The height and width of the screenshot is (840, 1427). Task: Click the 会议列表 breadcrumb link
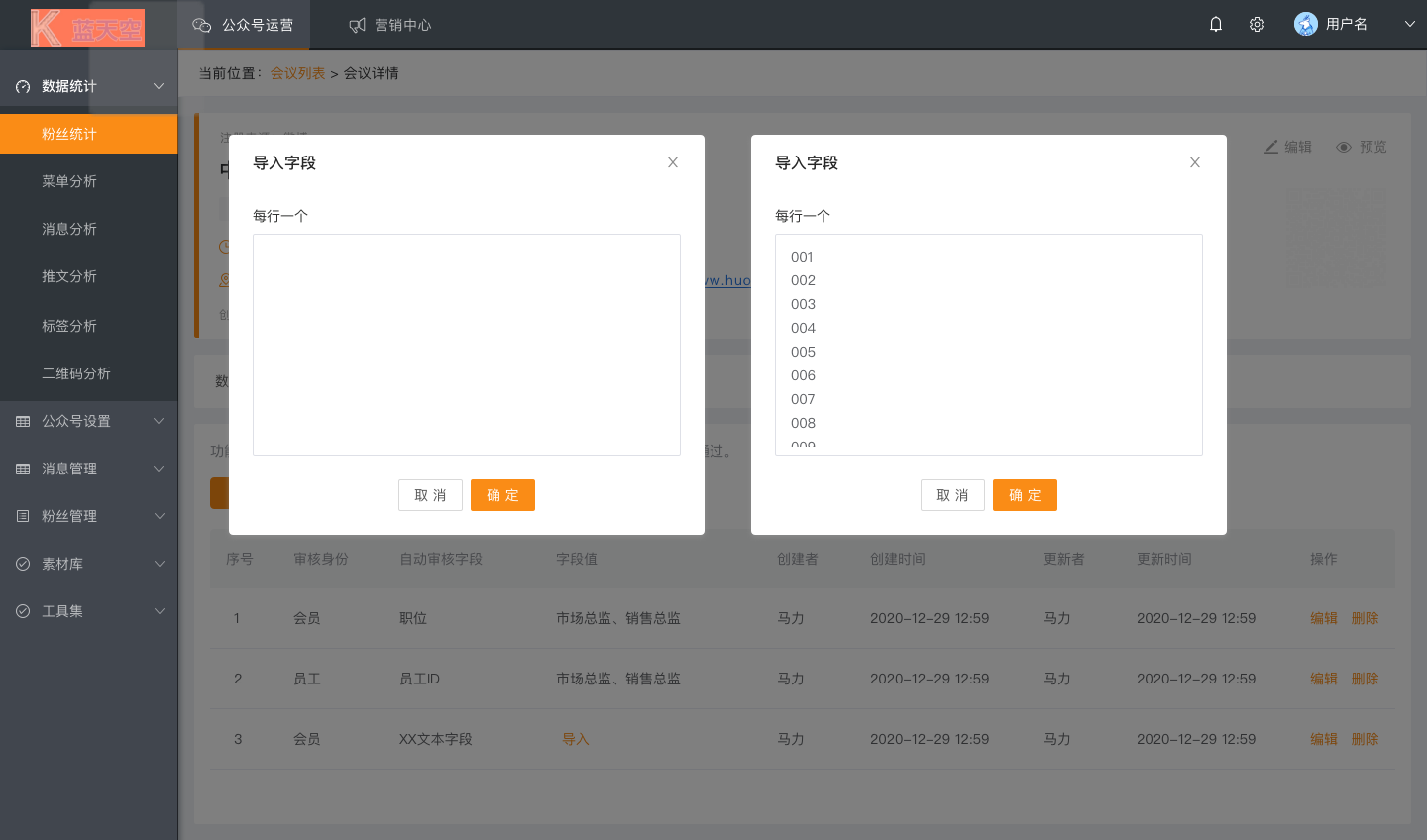(x=297, y=73)
